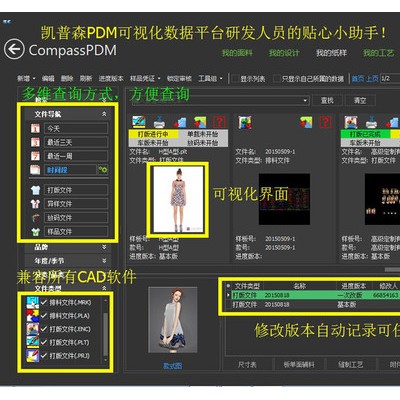
Task: Go to the 上页 previous page link
Action: pyautogui.click(x=372, y=79)
